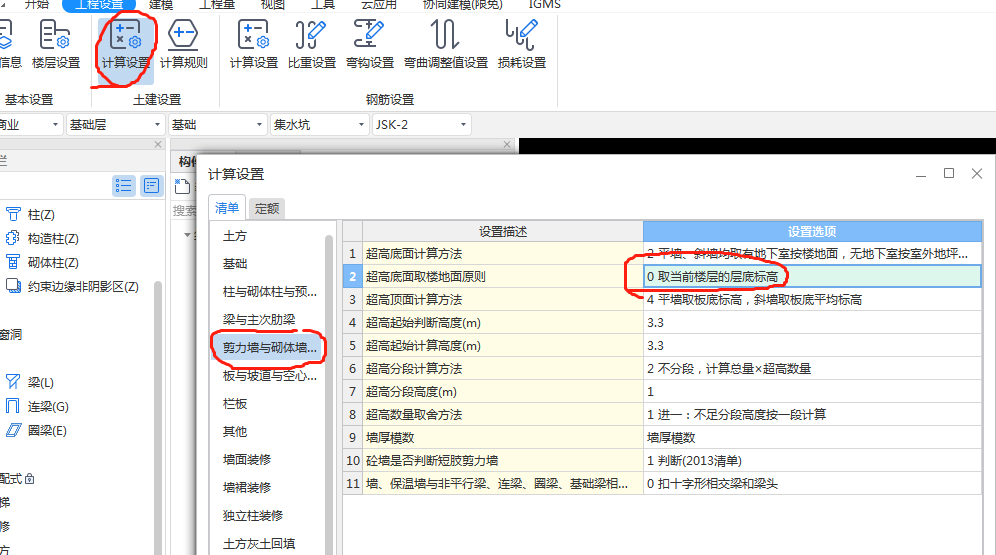Select 连梁(G) component type
This screenshot has height=555, width=996.
pyautogui.click(x=37, y=406)
